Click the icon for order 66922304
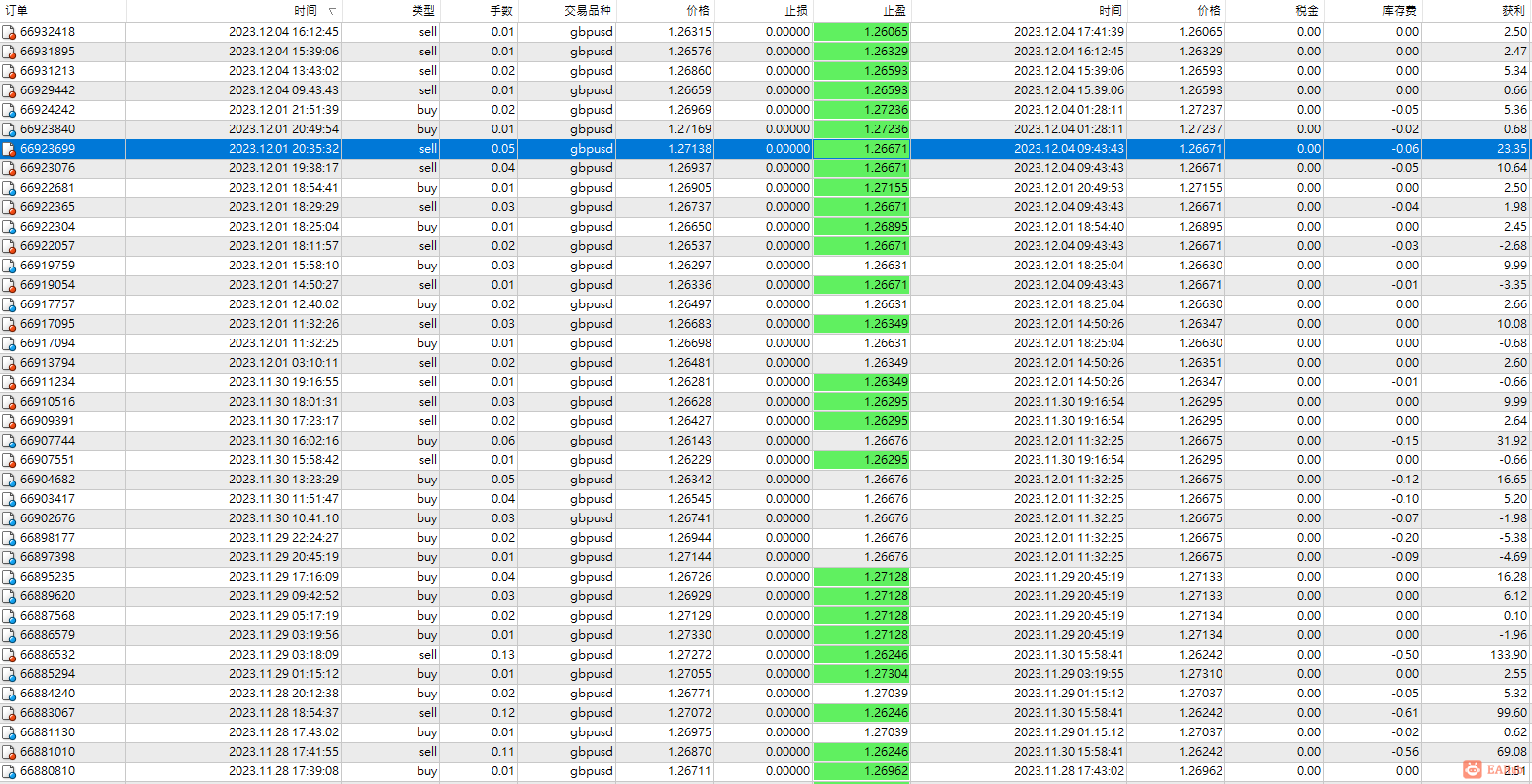The image size is (1532, 784). coord(9,227)
